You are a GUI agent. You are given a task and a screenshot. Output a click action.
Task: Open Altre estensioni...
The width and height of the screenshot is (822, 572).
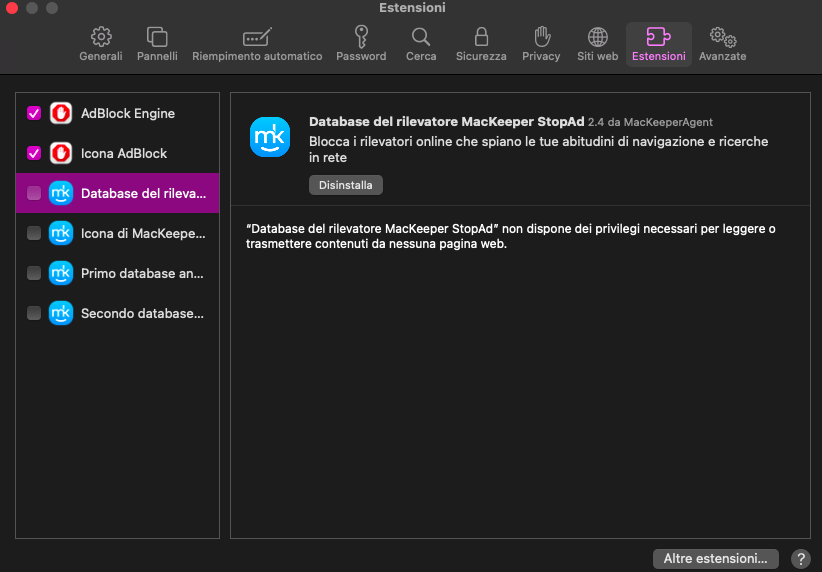tap(716, 558)
